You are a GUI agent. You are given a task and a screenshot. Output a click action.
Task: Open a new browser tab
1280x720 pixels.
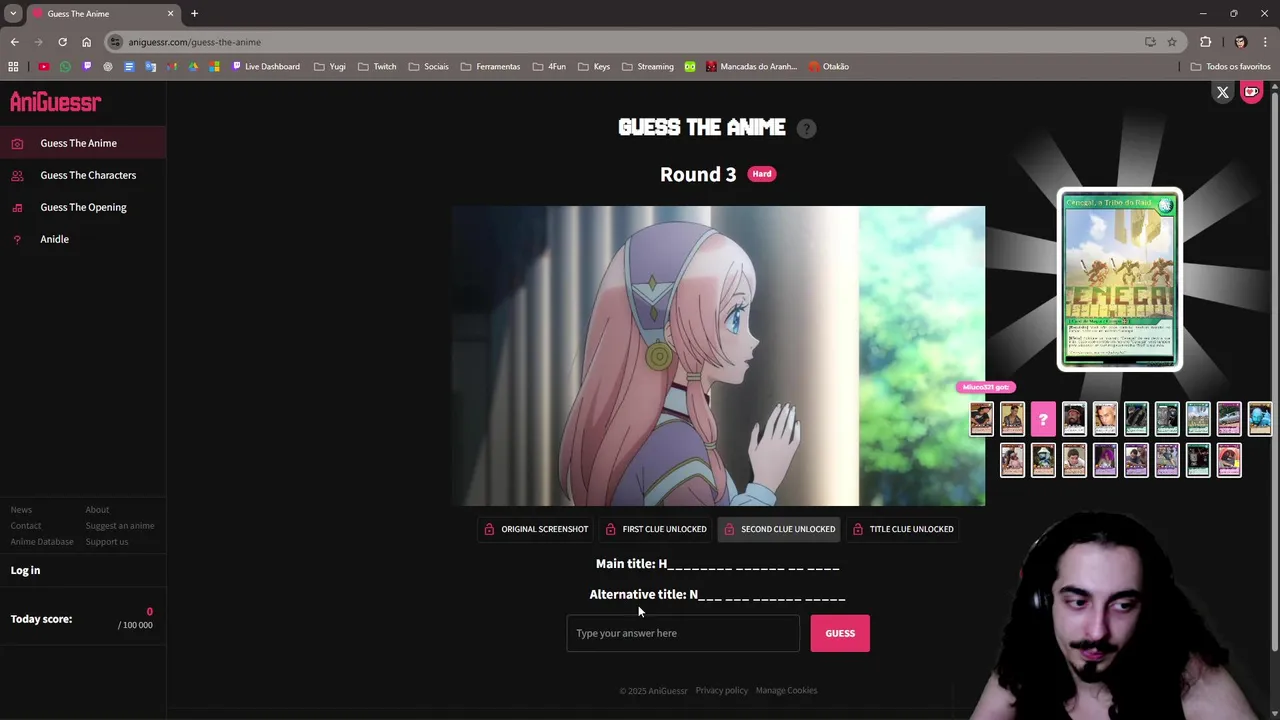[194, 13]
